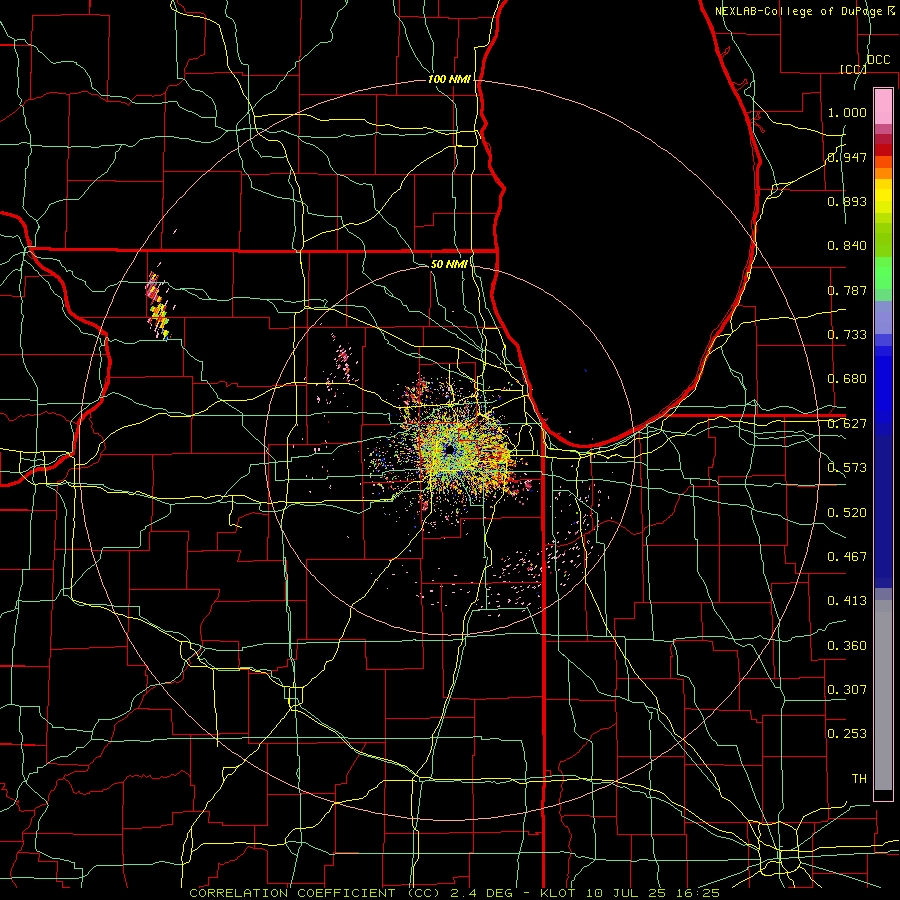
Task: Click the 100 NMI range ring label
Action: 449,79
